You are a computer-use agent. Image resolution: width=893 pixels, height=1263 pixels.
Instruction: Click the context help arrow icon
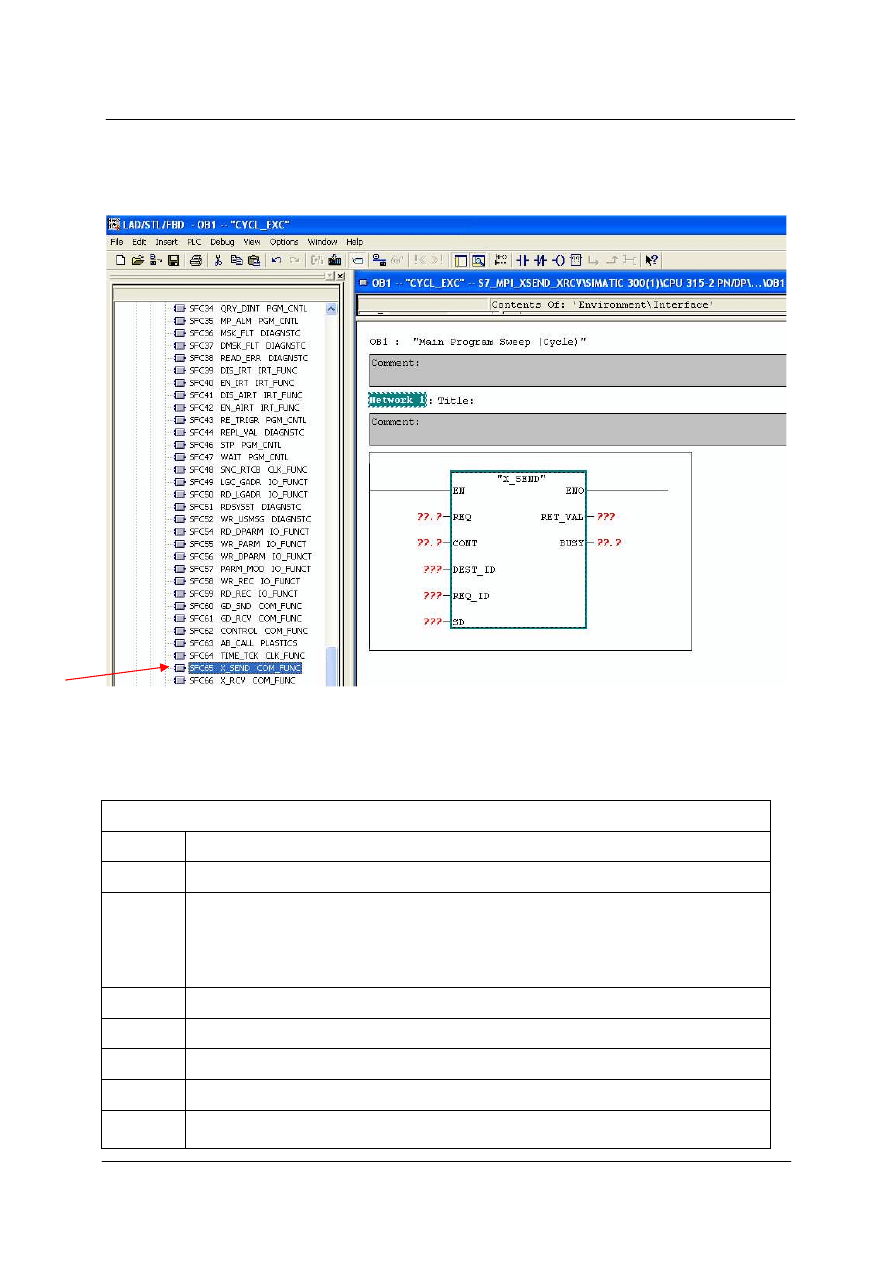coord(651,260)
